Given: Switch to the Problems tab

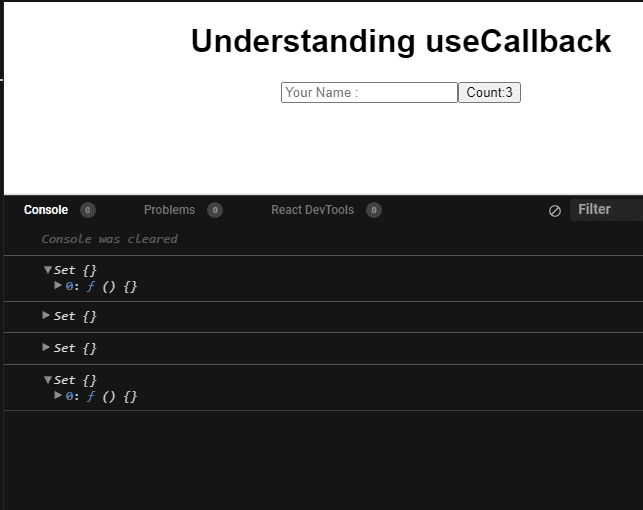Looking at the screenshot, I should [x=169, y=210].
